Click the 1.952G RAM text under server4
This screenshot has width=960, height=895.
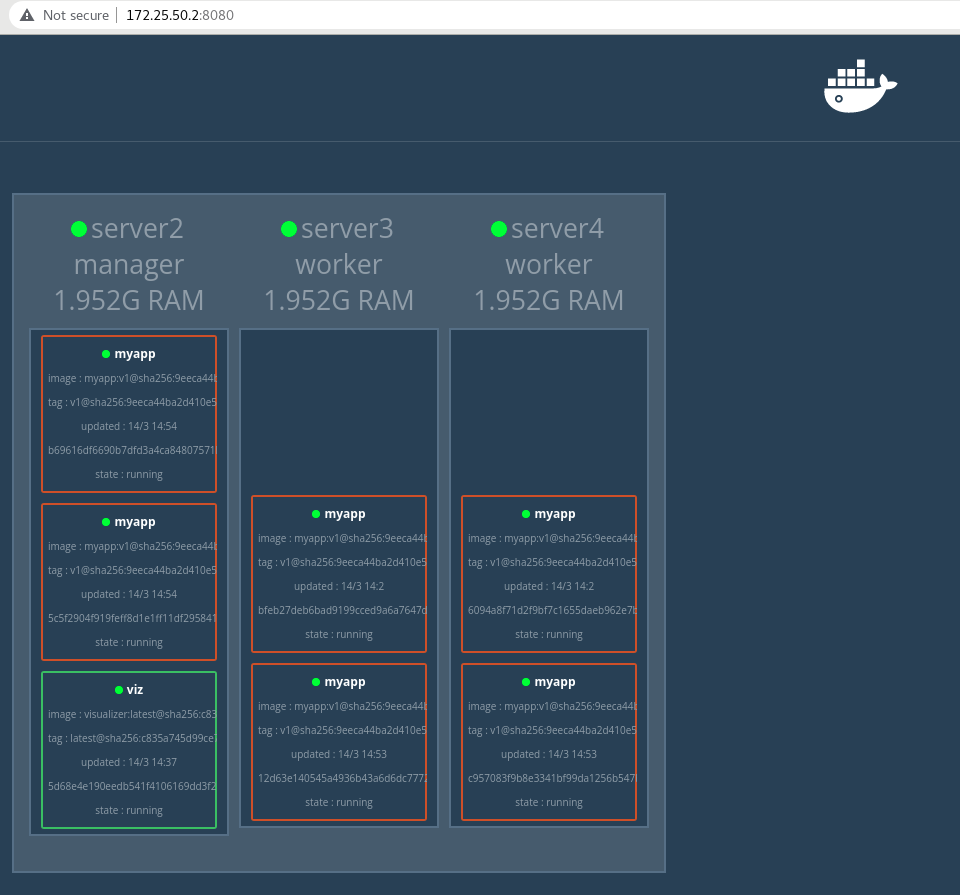(x=549, y=301)
